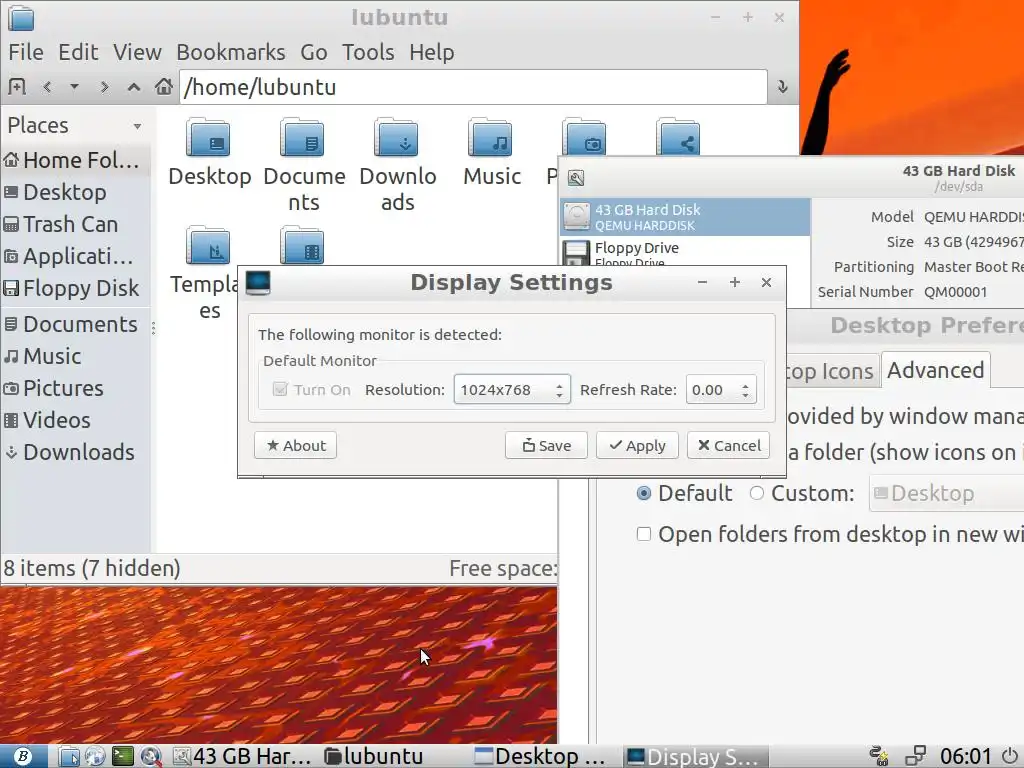Launch file manager from taskbar quick-launch

tap(69, 756)
